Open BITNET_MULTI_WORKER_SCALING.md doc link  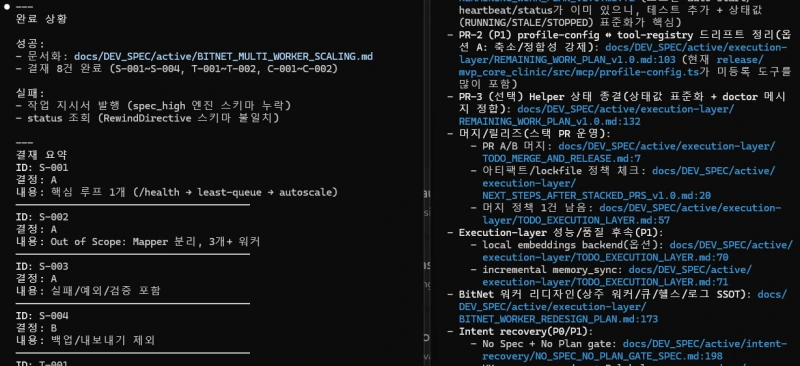223,56
